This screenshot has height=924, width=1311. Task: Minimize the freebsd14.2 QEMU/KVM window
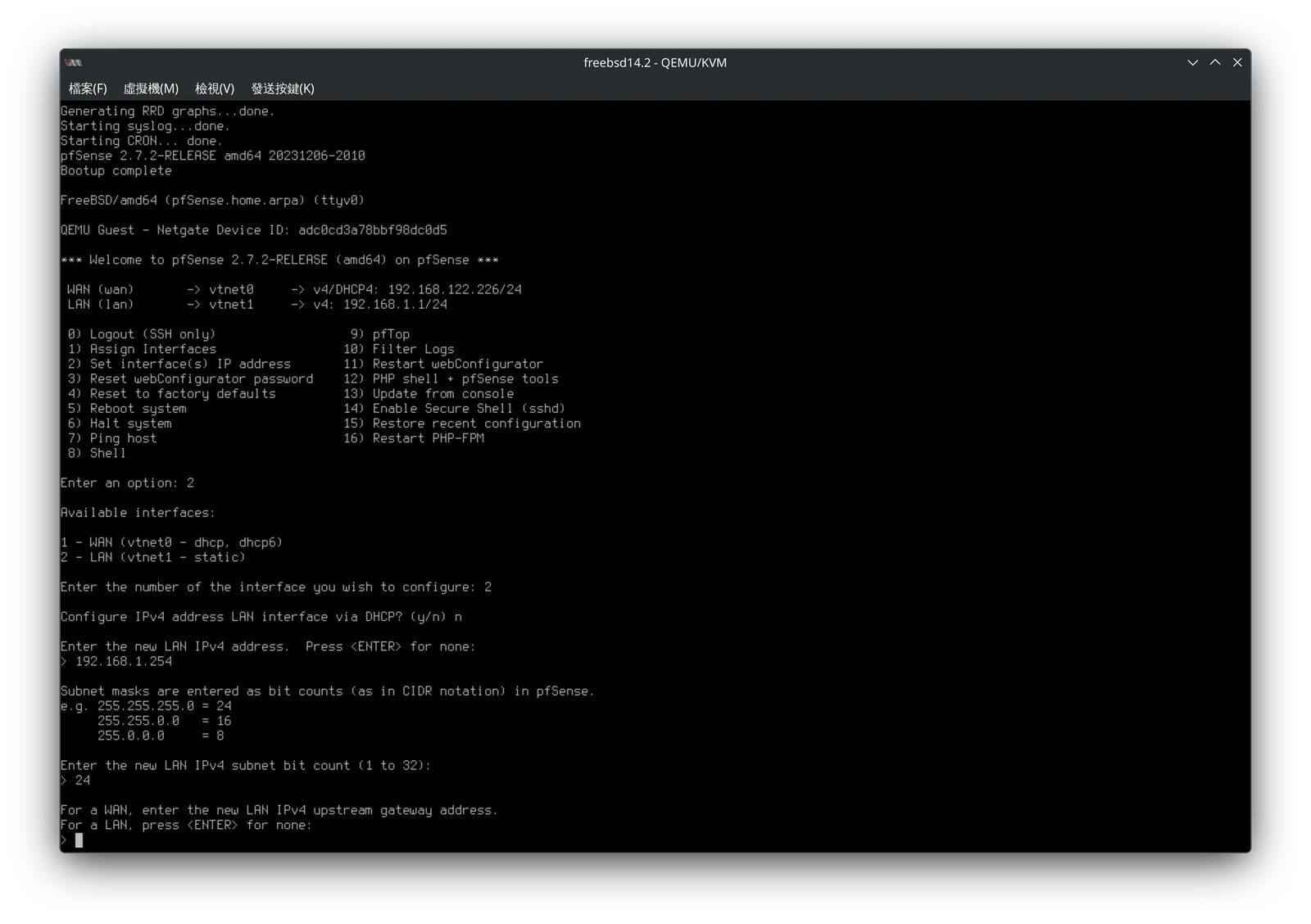1192,62
